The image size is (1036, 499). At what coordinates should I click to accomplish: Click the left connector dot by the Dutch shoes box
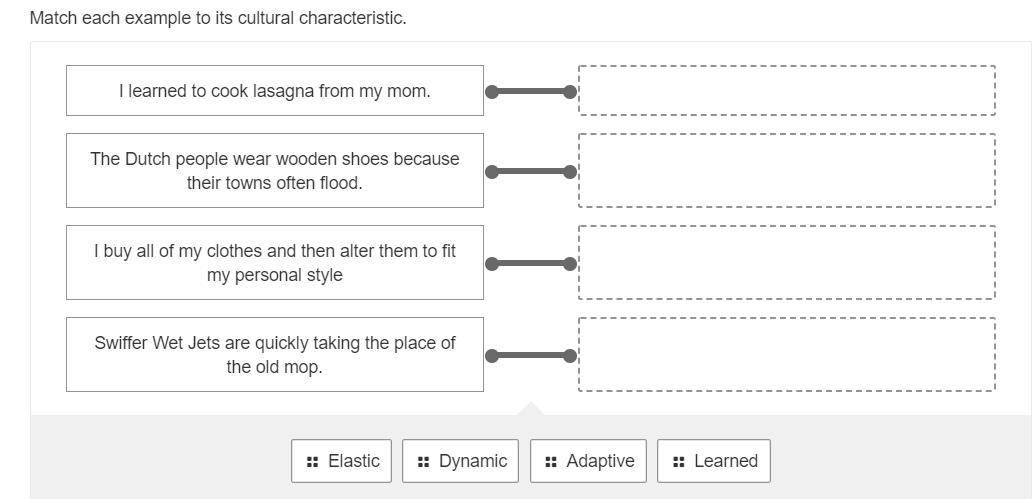coord(491,172)
